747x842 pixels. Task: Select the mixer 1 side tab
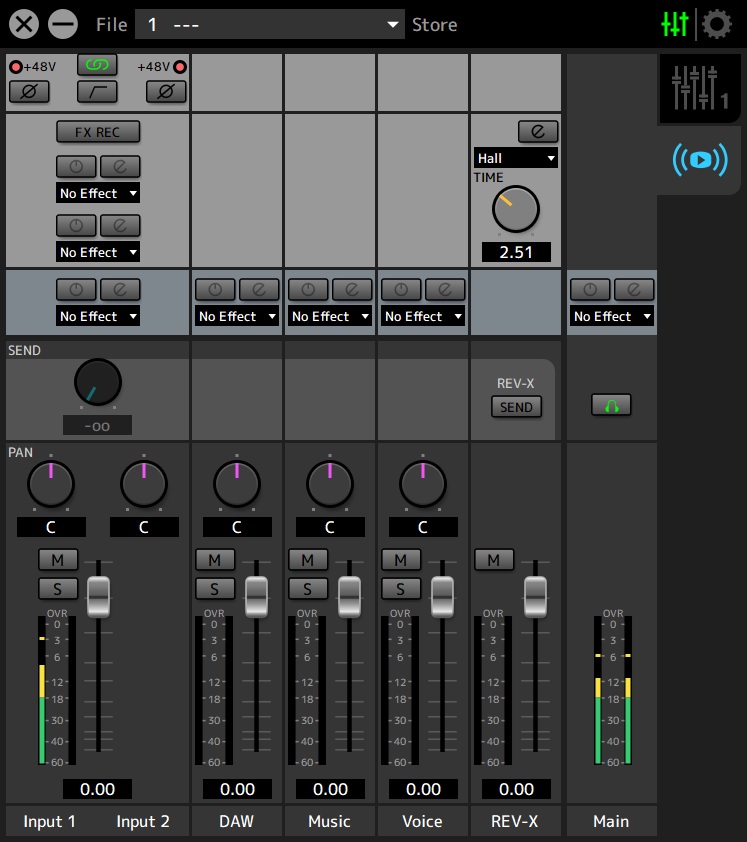[x=701, y=88]
